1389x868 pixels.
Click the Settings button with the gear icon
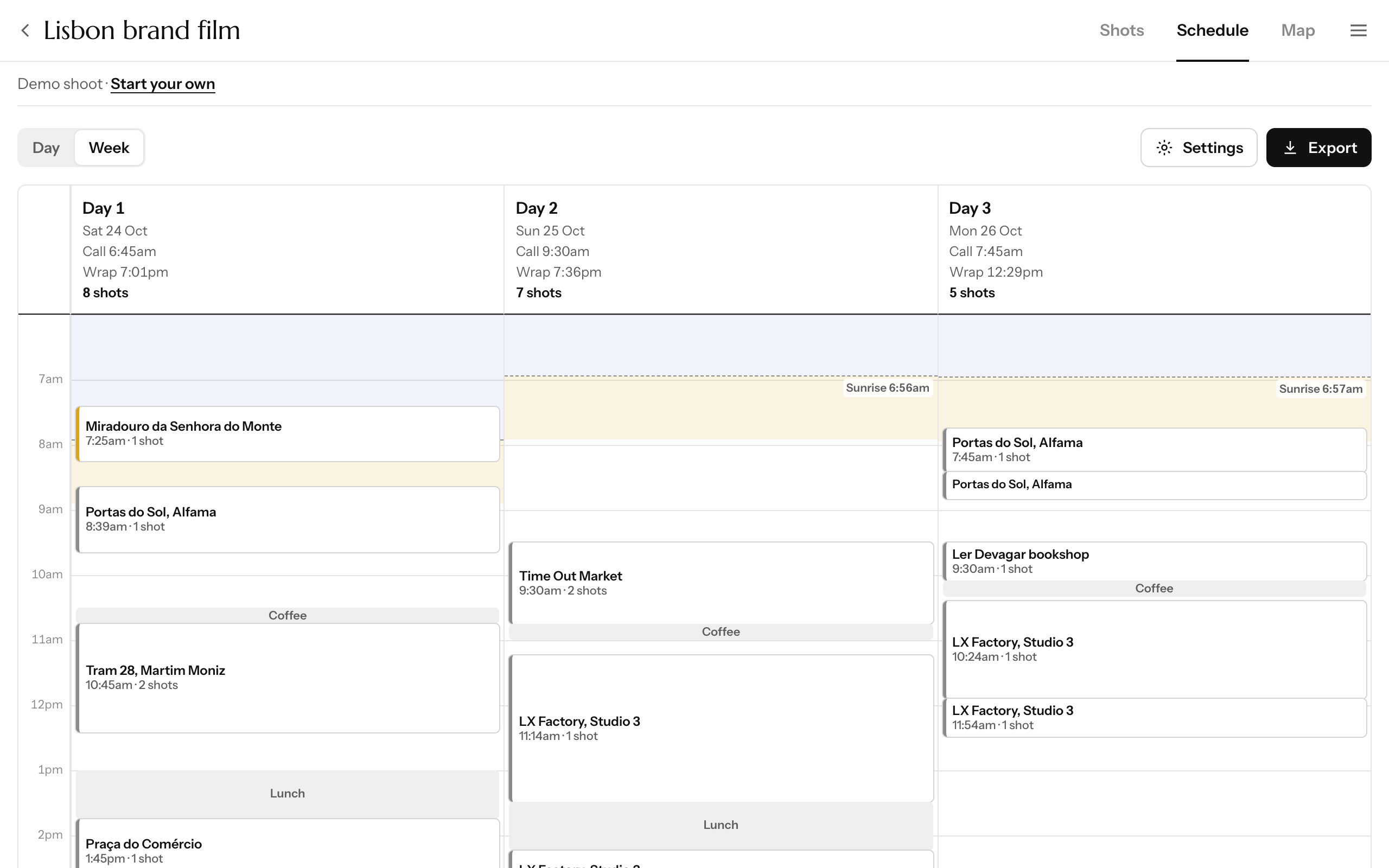pyautogui.click(x=1199, y=148)
